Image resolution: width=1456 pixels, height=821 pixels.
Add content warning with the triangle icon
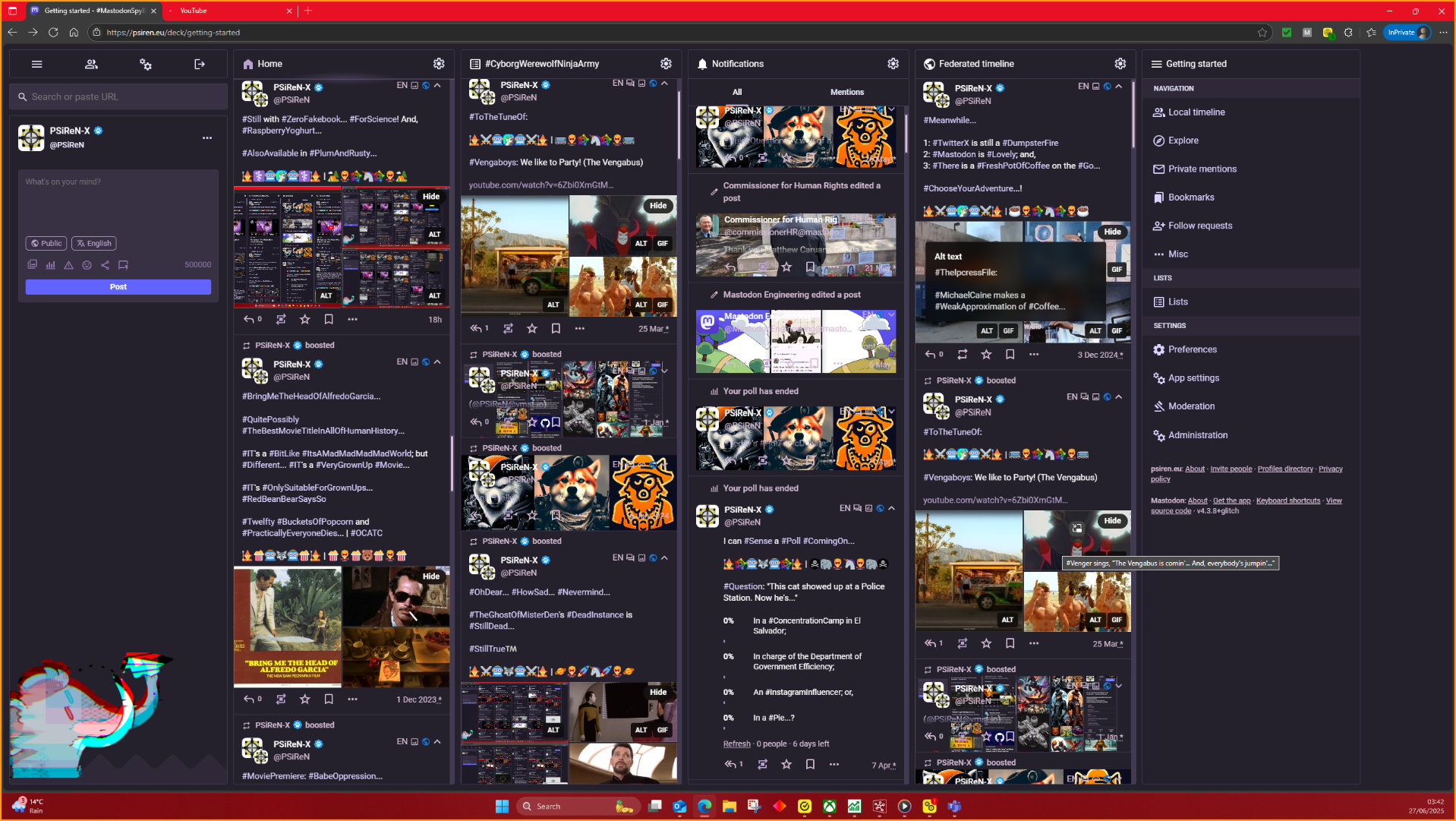68,265
